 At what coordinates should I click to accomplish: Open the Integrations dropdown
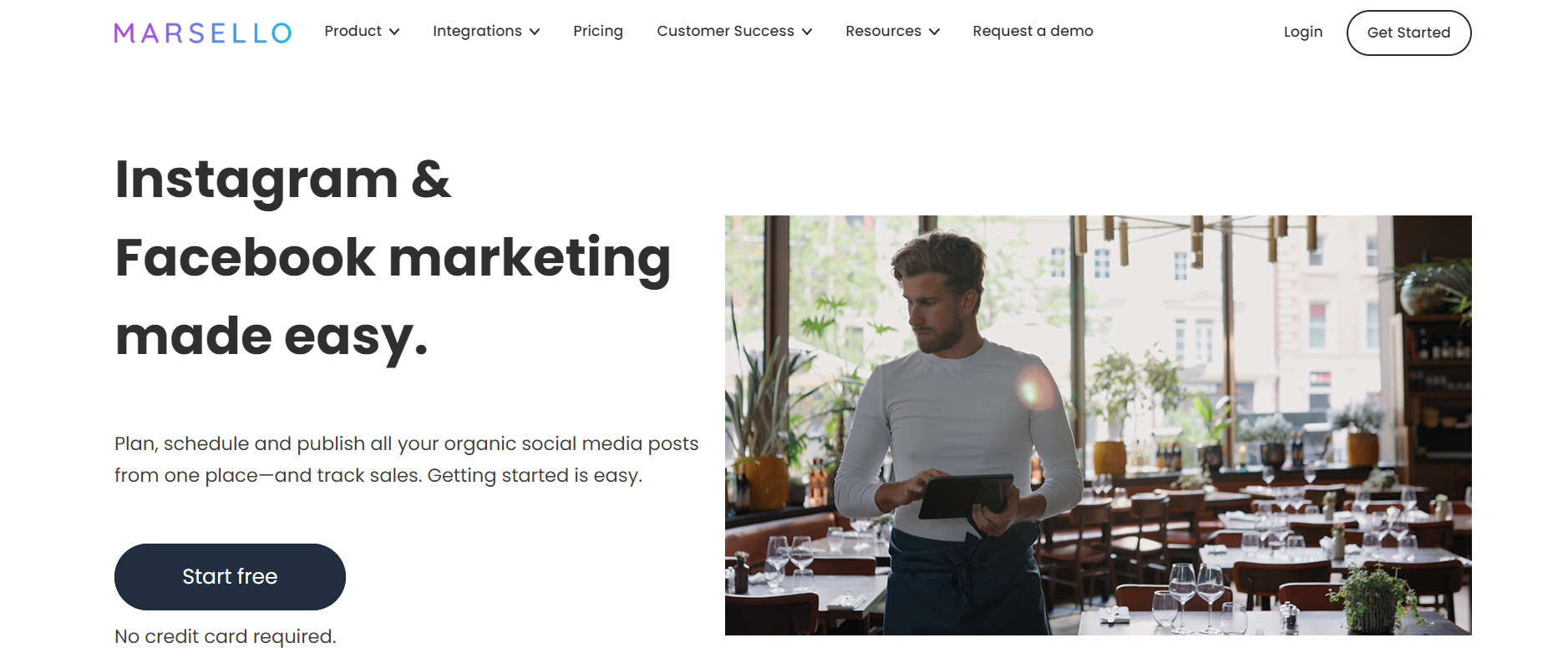coord(478,31)
